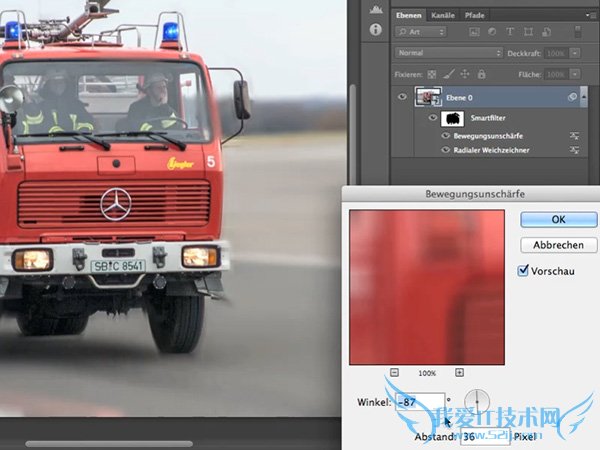Lock transparent pixels icon
The height and width of the screenshot is (450, 600).
pos(432,74)
